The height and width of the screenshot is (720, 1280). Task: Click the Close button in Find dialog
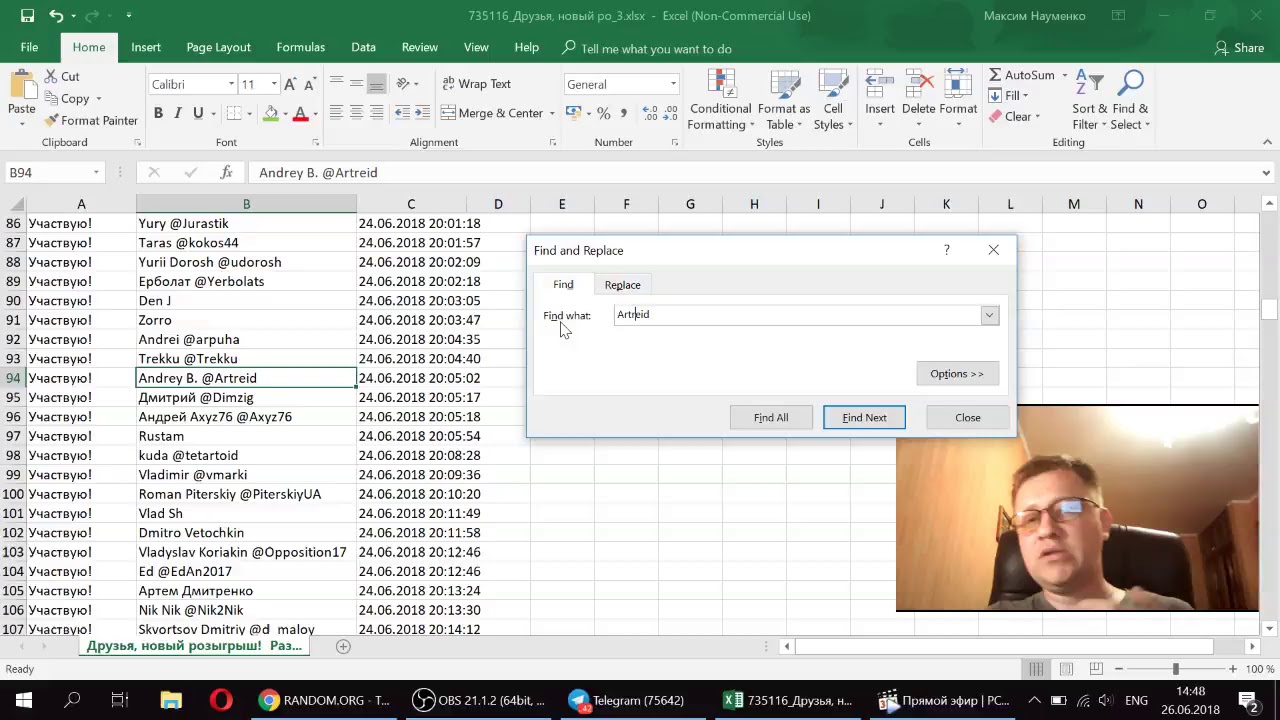967,417
